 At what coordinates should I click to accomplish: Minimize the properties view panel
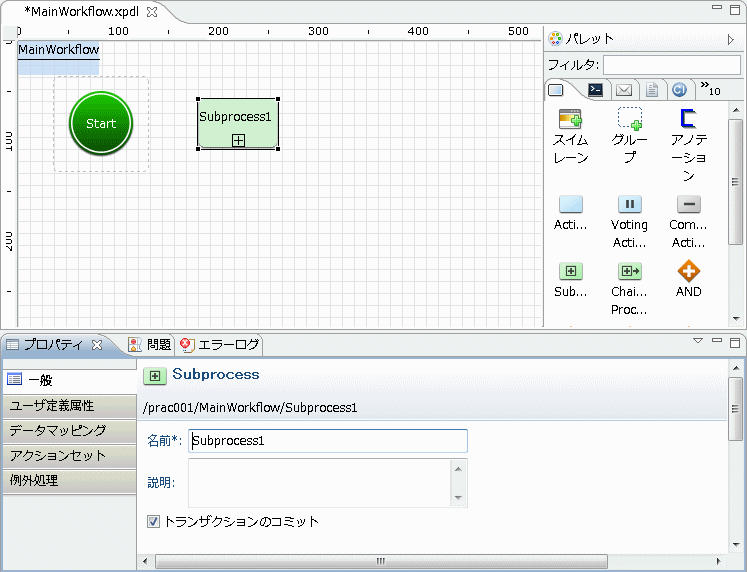point(717,341)
